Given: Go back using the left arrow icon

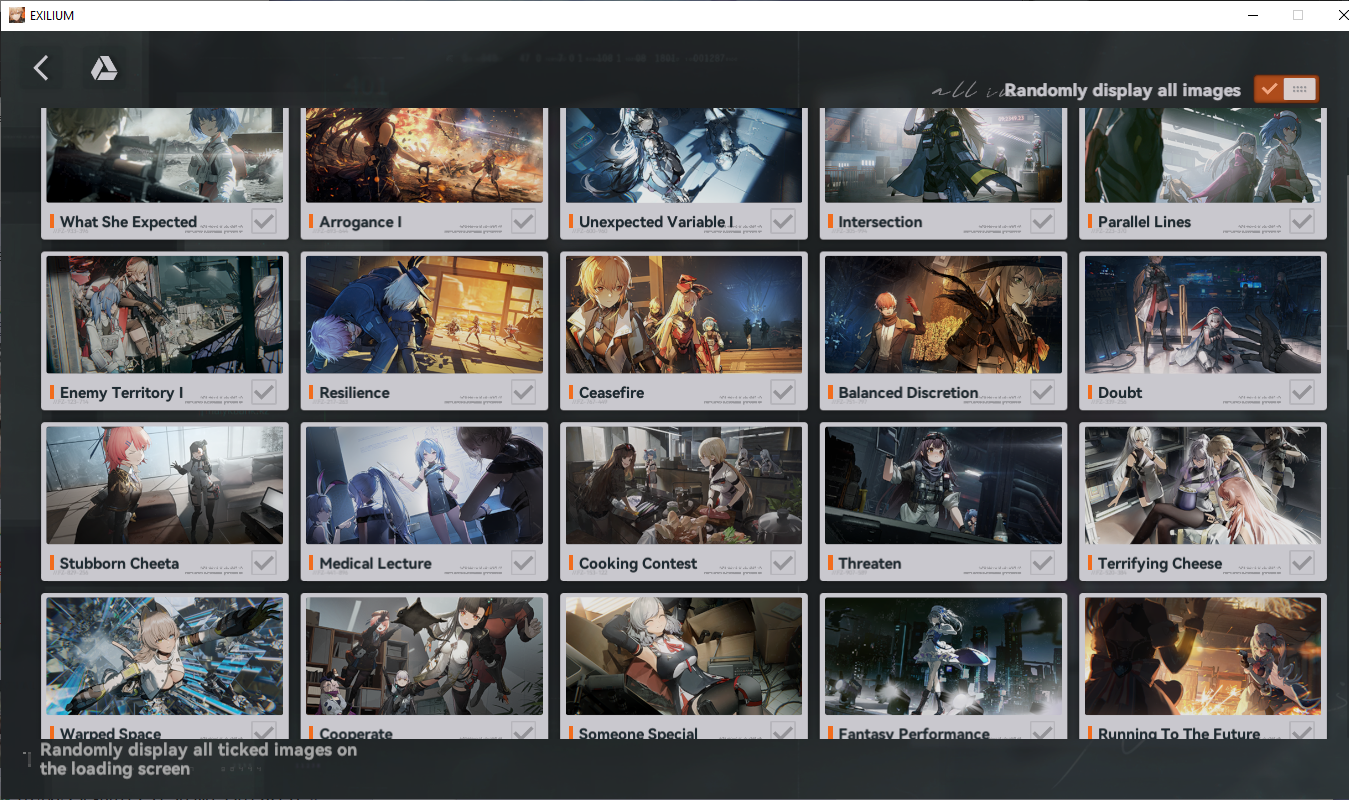Looking at the screenshot, I should coord(41,68).
